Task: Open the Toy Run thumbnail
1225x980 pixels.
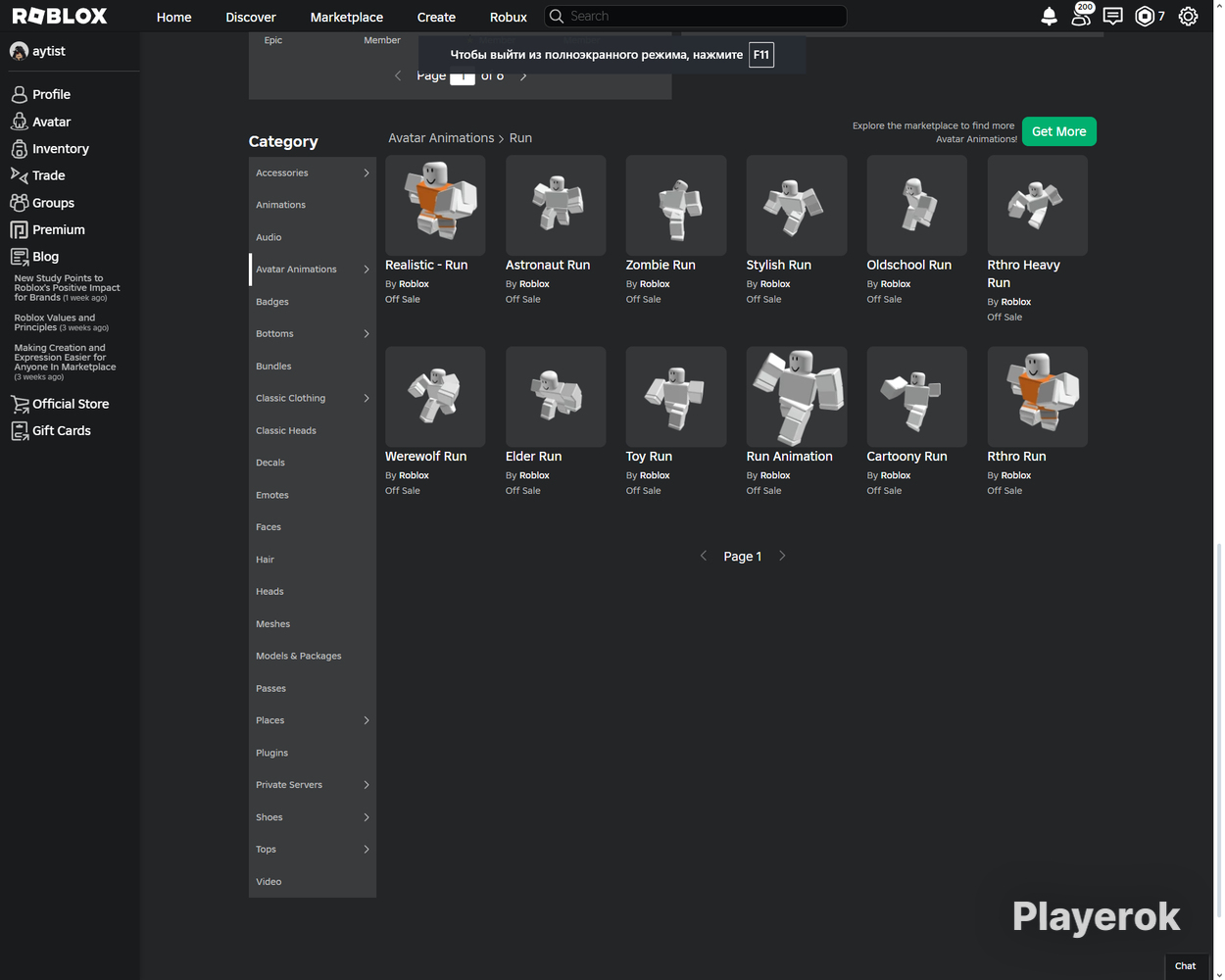Action: (676, 396)
